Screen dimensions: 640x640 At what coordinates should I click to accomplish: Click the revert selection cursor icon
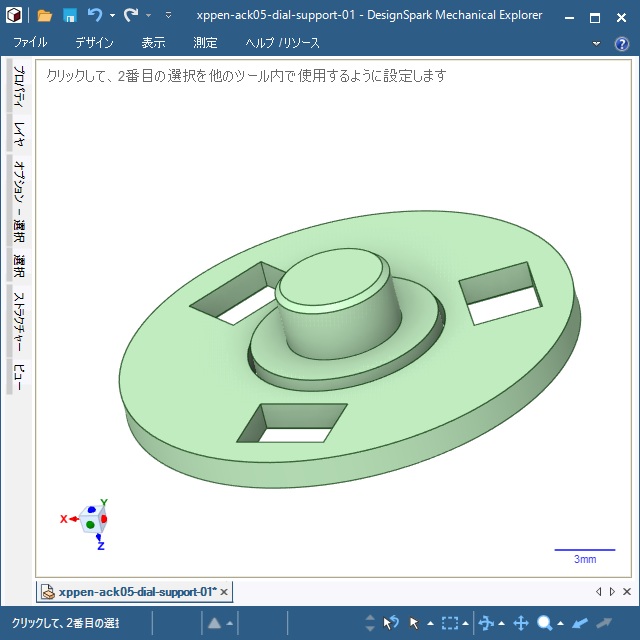pyautogui.click(x=391, y=623)
